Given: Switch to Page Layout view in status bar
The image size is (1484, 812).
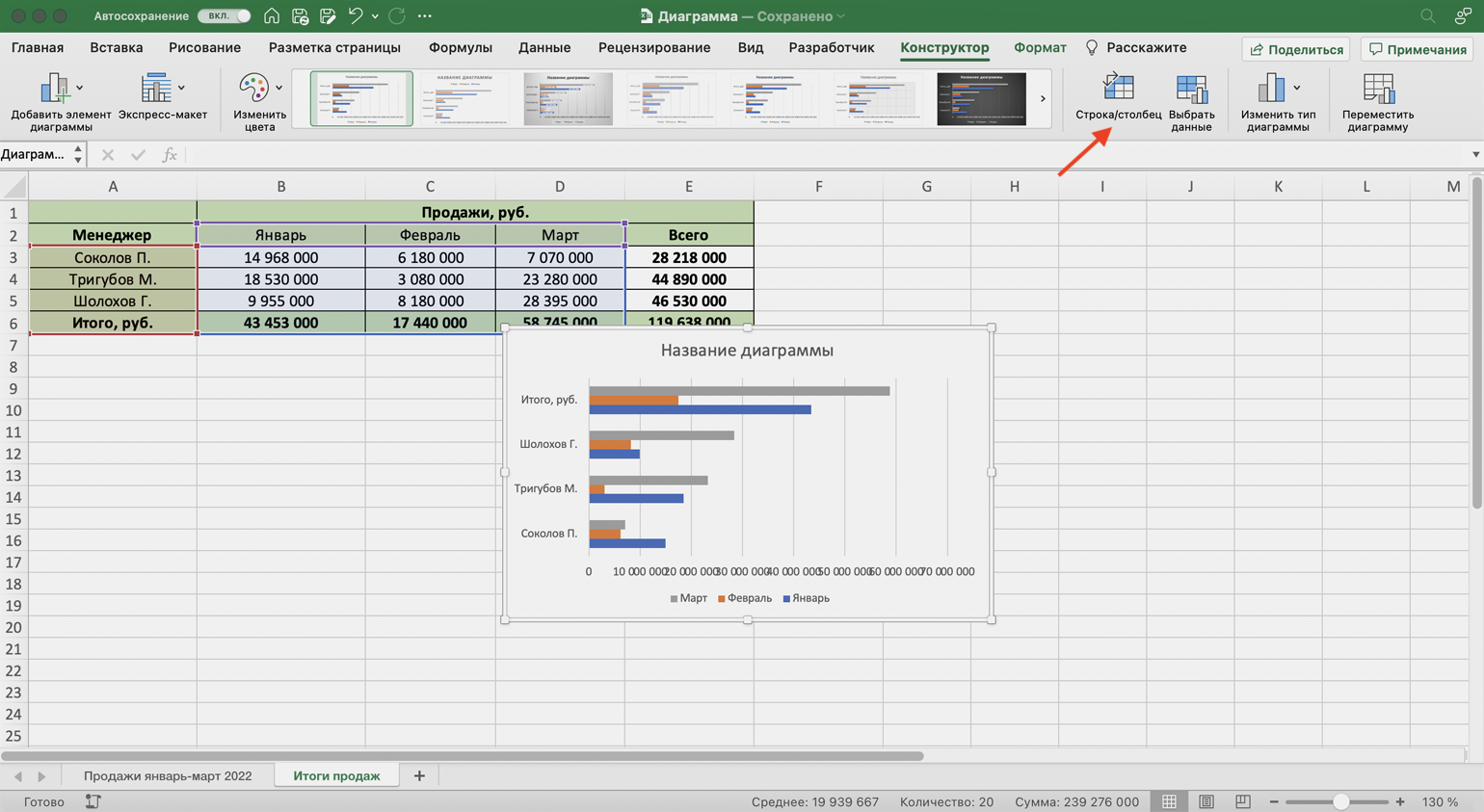Looking at the screenshot, I should [1206, 801].
